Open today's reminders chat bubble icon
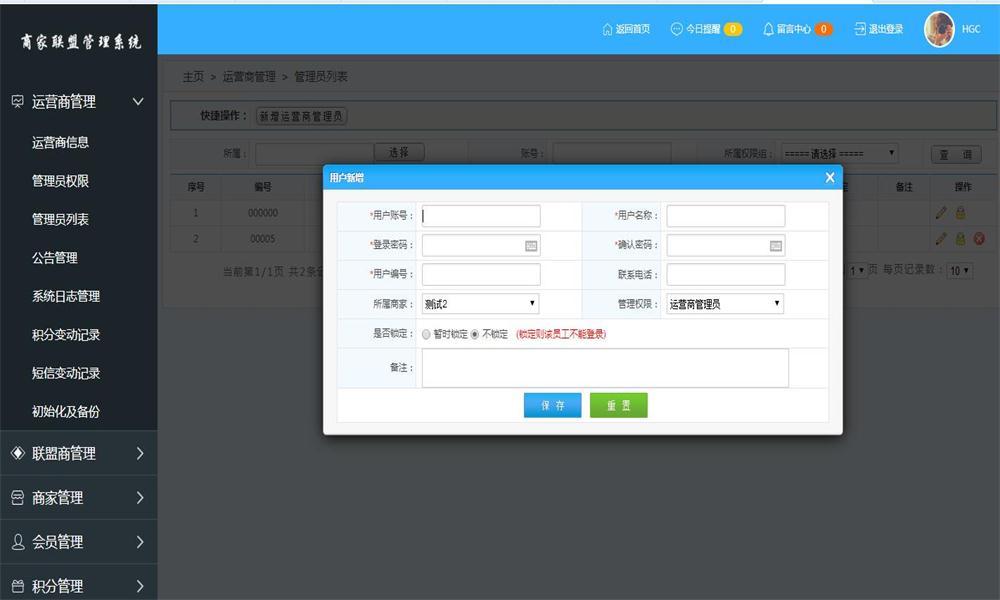The height and width of the screenshot is (600, 1000). [x=676, y=29]
